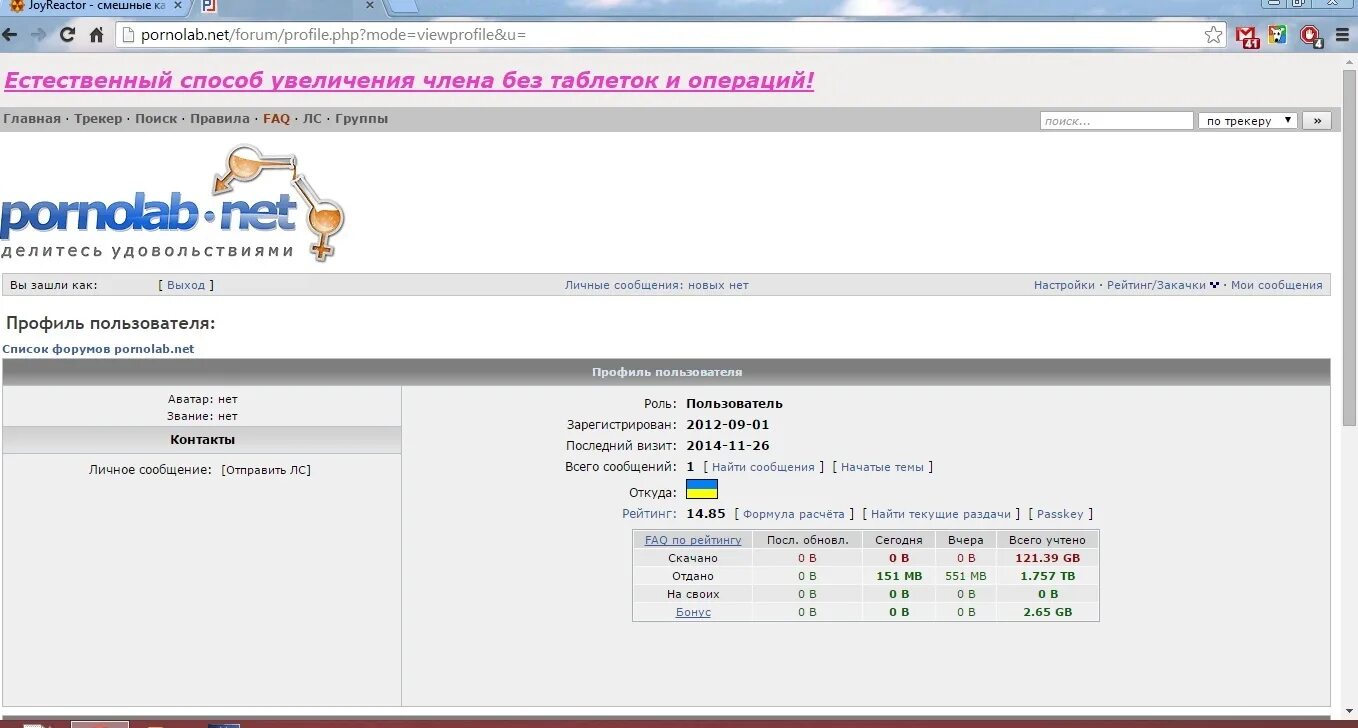Screen dimensions: 1358x728
Task: Open the Формула расчёта link
Action: pyautogui.click(x=794, y=514)
